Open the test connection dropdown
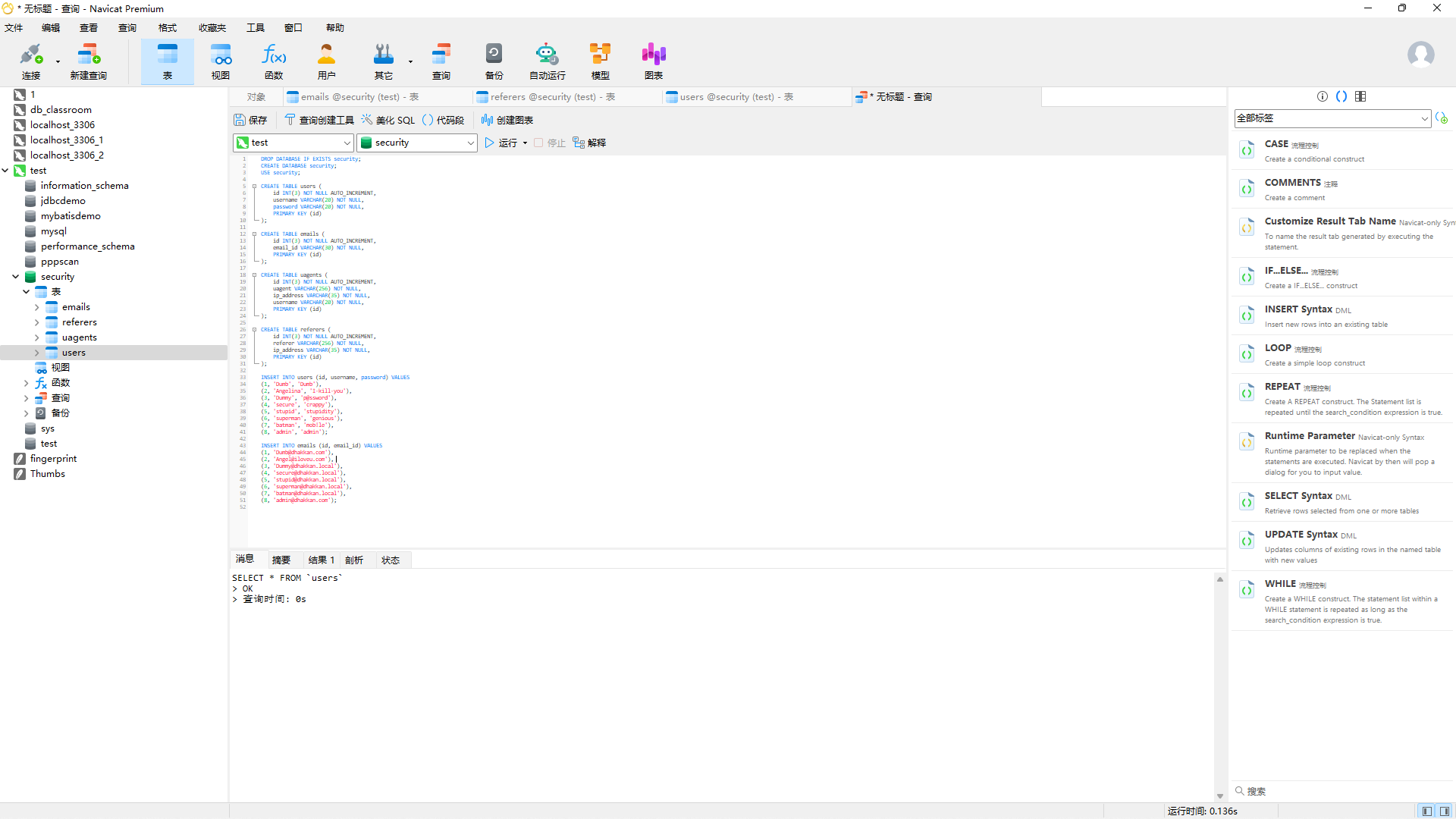 click(x=347, y=143)
